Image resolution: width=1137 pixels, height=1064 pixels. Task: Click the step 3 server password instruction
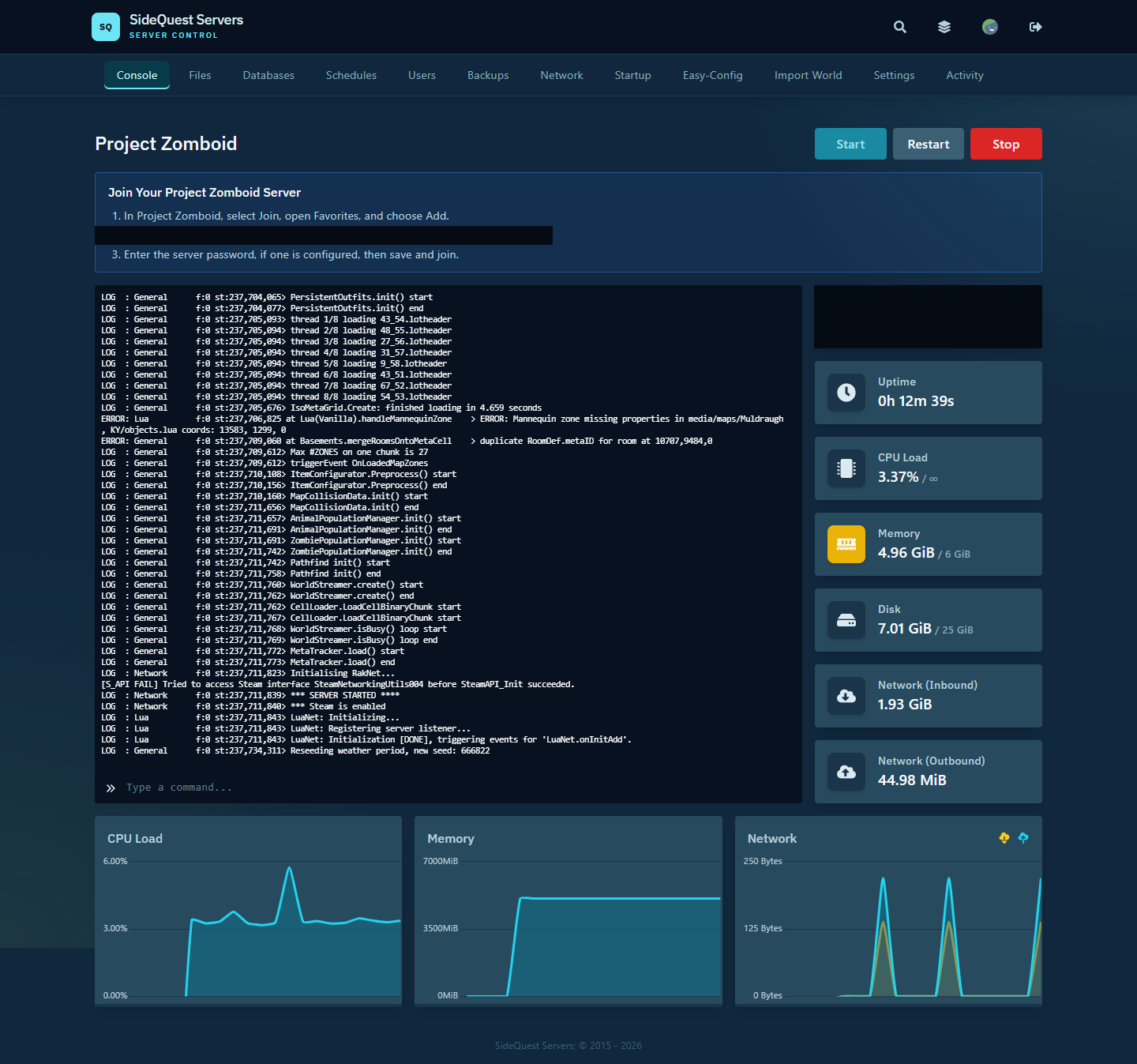[285, 254]
